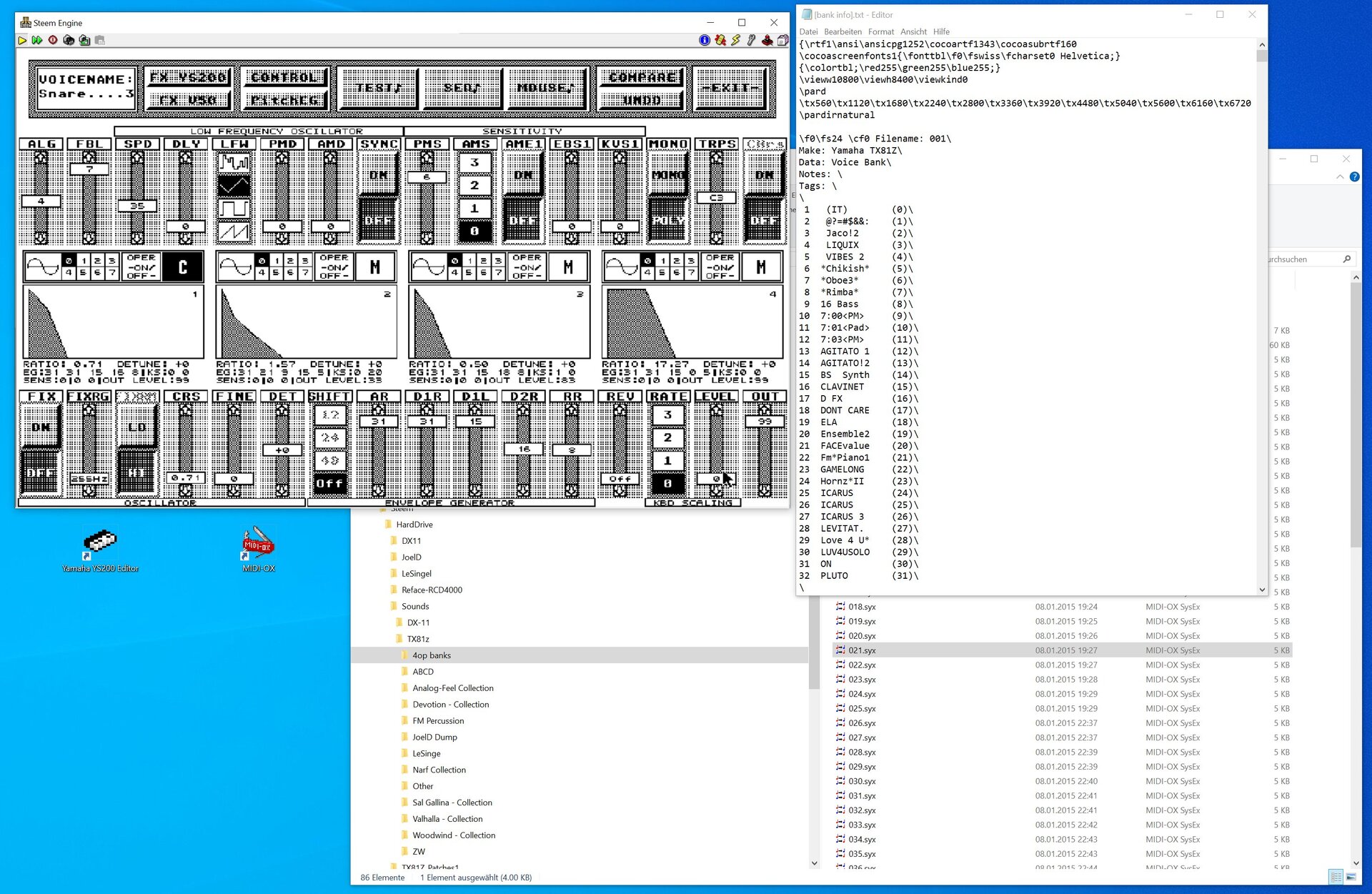Screen dimensions: 1372x894
Task: Open Steem General Info (blue i icon)
Action: pyautogui.click(x=705, y=41)
